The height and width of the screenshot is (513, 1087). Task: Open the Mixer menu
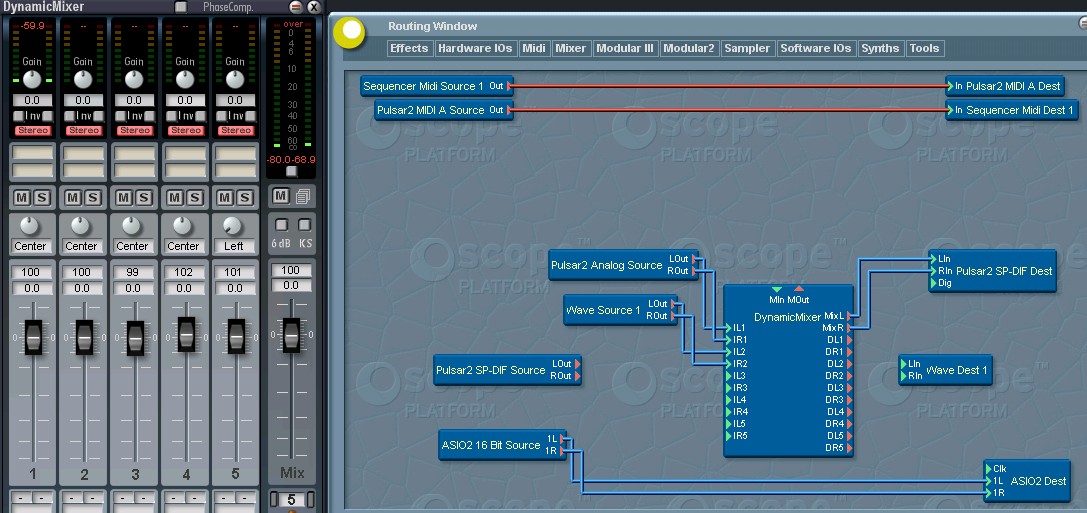coord(571,49)
